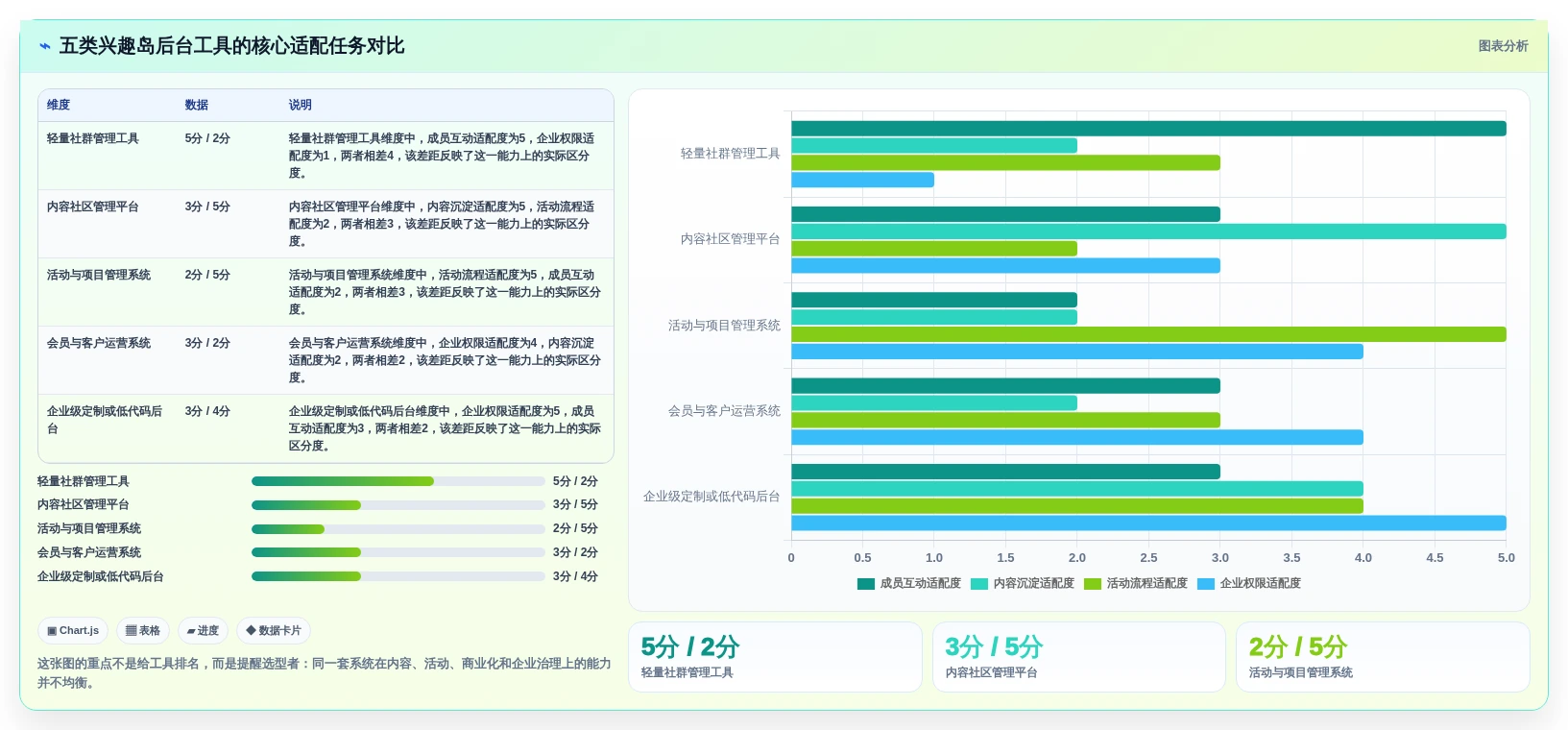Select table row 会员与客户运营系统
This screenshot has height=730, width=1568.
click(326, 360)
